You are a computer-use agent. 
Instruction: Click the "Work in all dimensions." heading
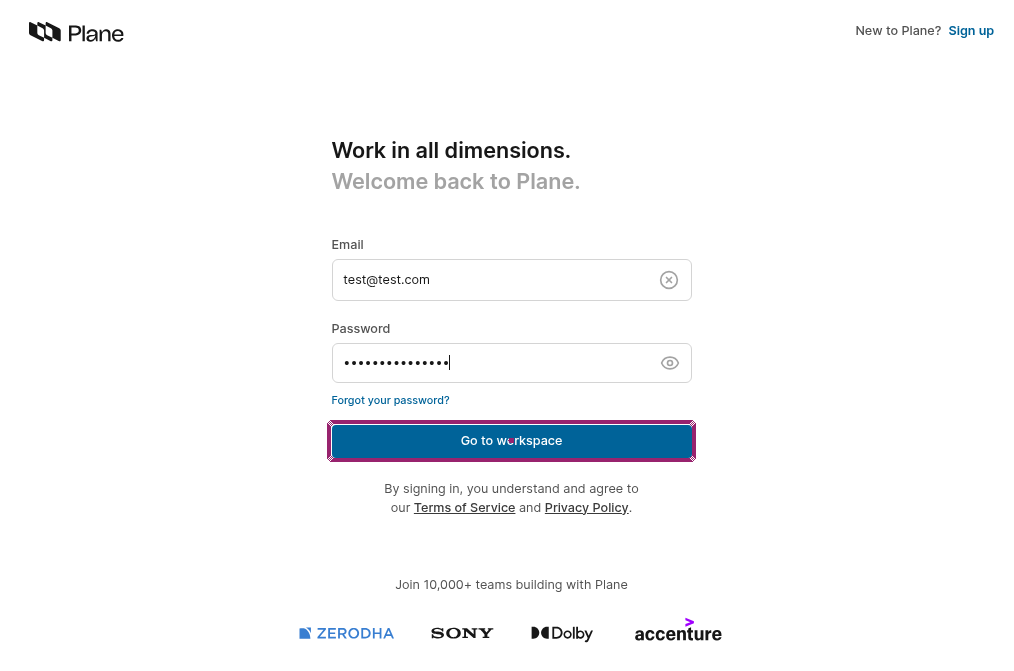pos(451,151)
